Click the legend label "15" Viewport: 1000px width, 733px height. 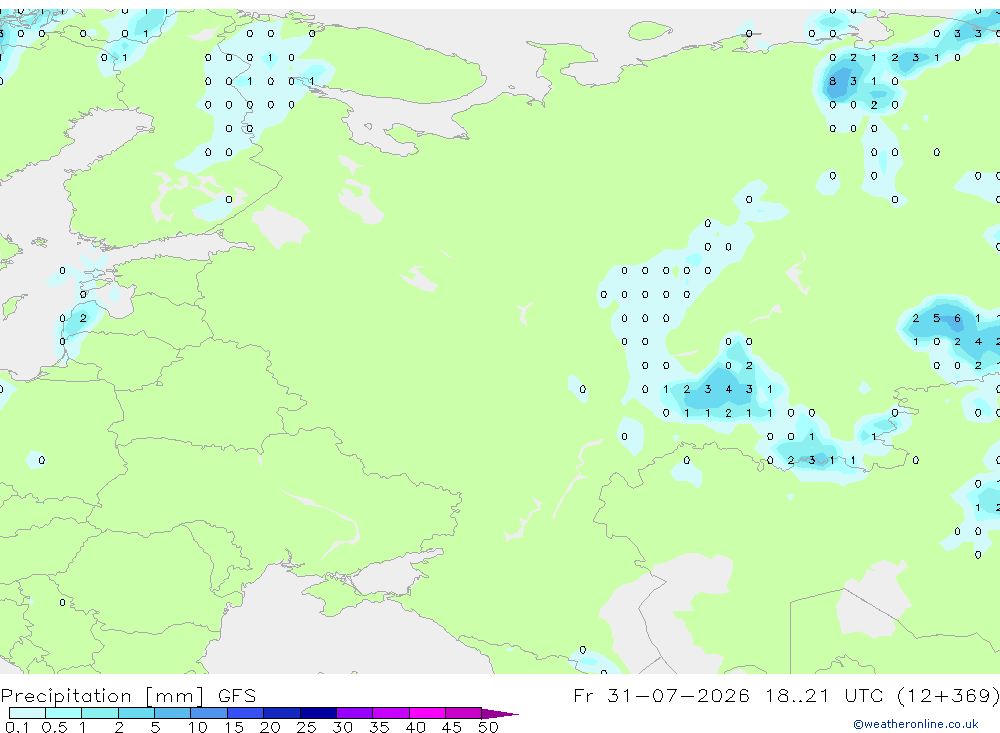[x=233, y=727]
